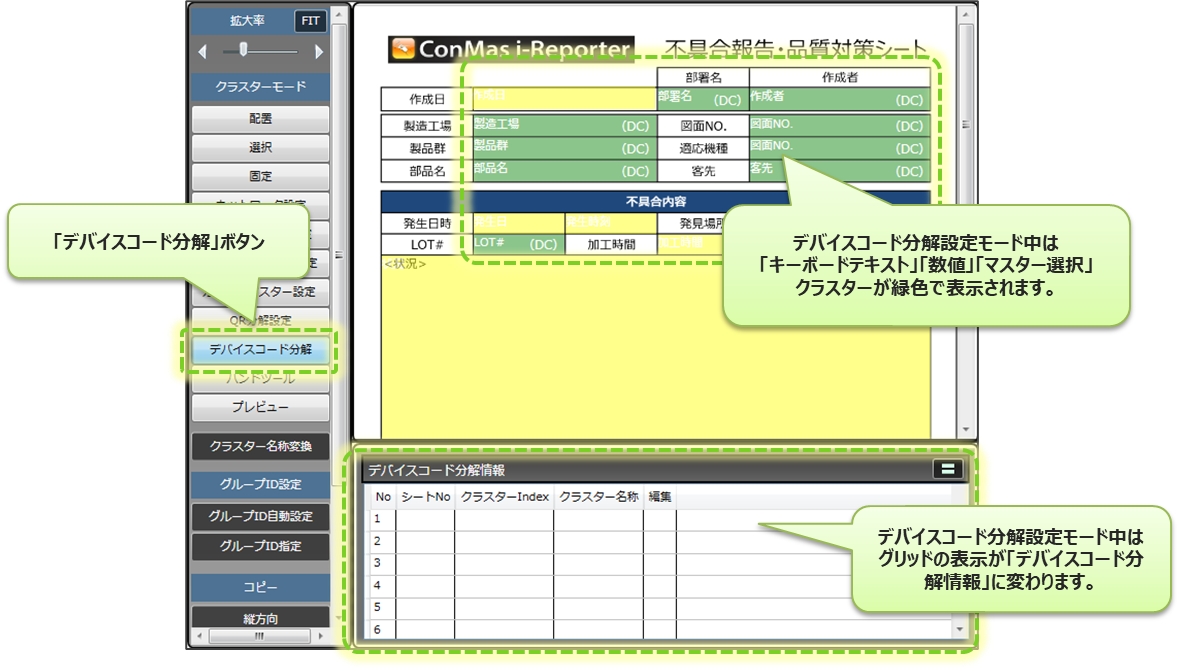Click left panel horizontal scrollbar left arrow
This screenshot has width=1179, height=671.
[x=199, y=636]
